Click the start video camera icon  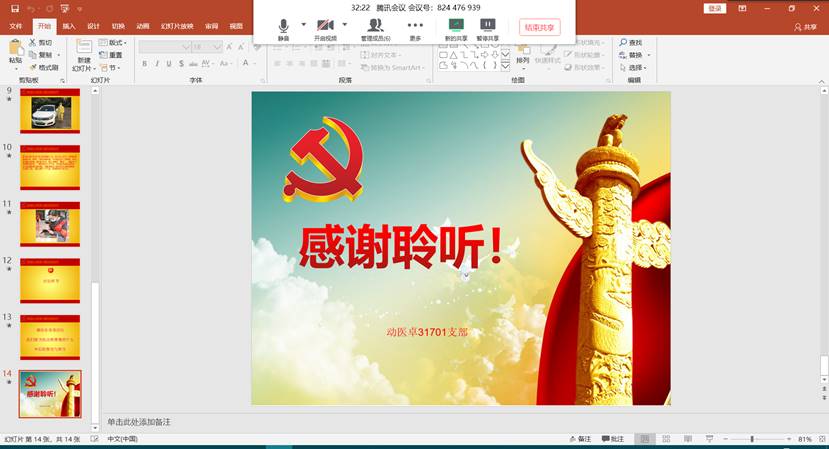(325, 25)
